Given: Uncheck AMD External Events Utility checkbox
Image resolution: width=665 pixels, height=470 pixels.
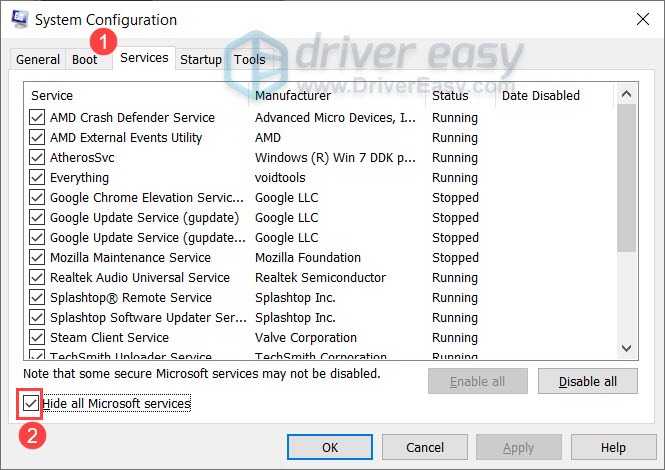Looking at the screenshot, I should (37, 137).
